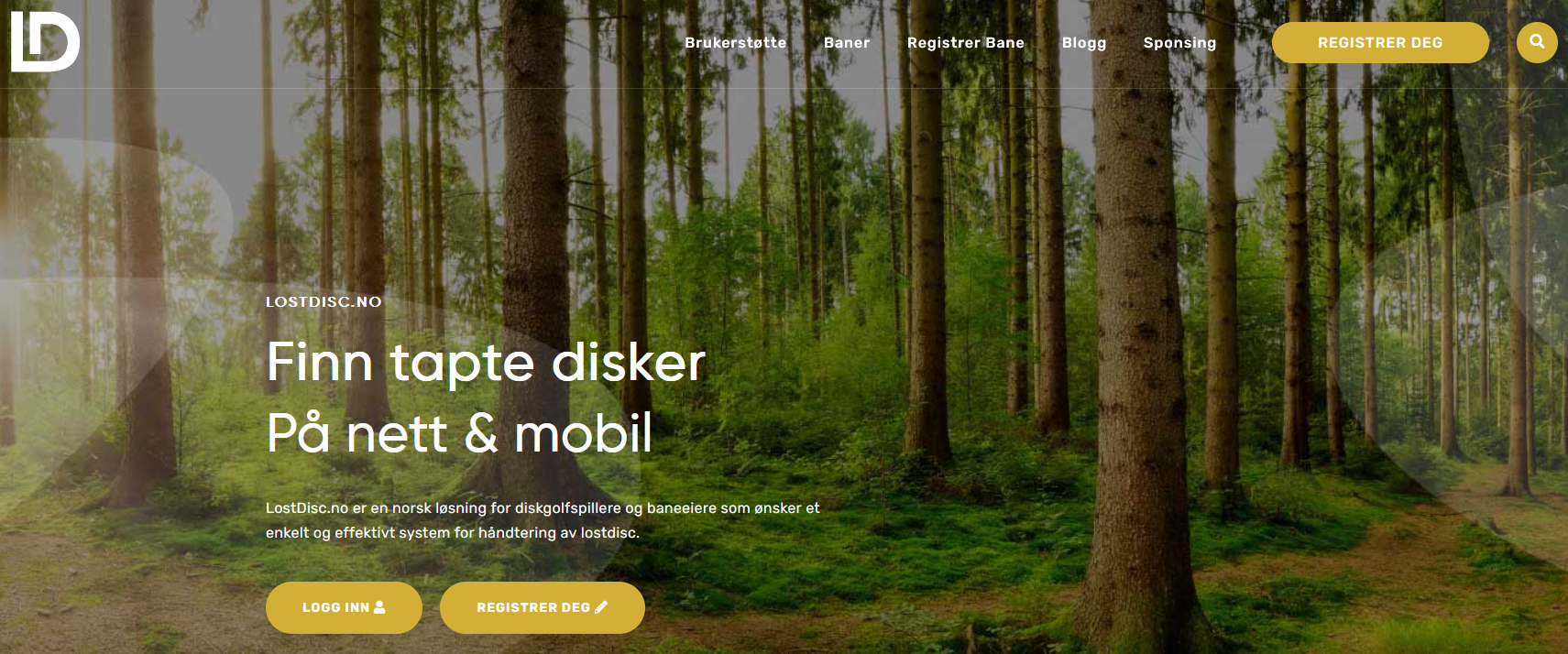Click the translucent shape on the right edge

point(1466,366)
